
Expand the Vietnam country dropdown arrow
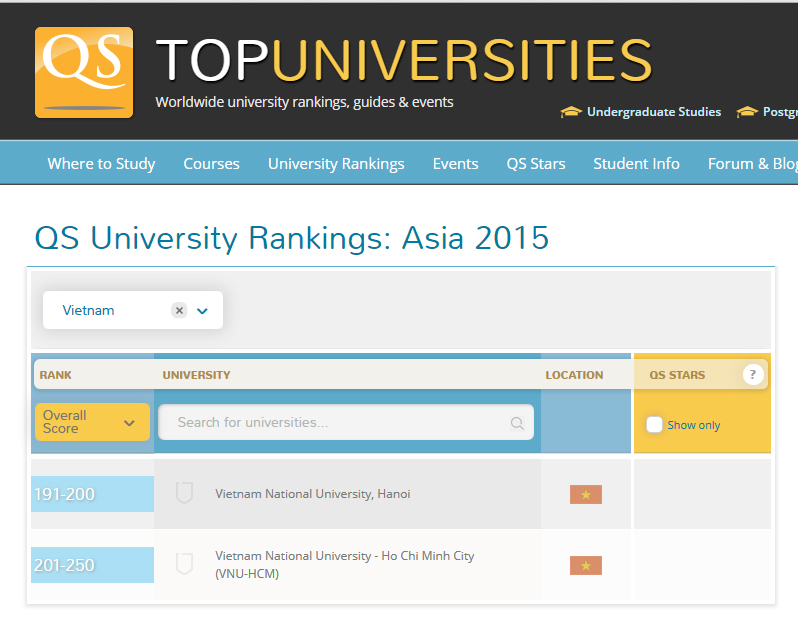click(203, 311)
